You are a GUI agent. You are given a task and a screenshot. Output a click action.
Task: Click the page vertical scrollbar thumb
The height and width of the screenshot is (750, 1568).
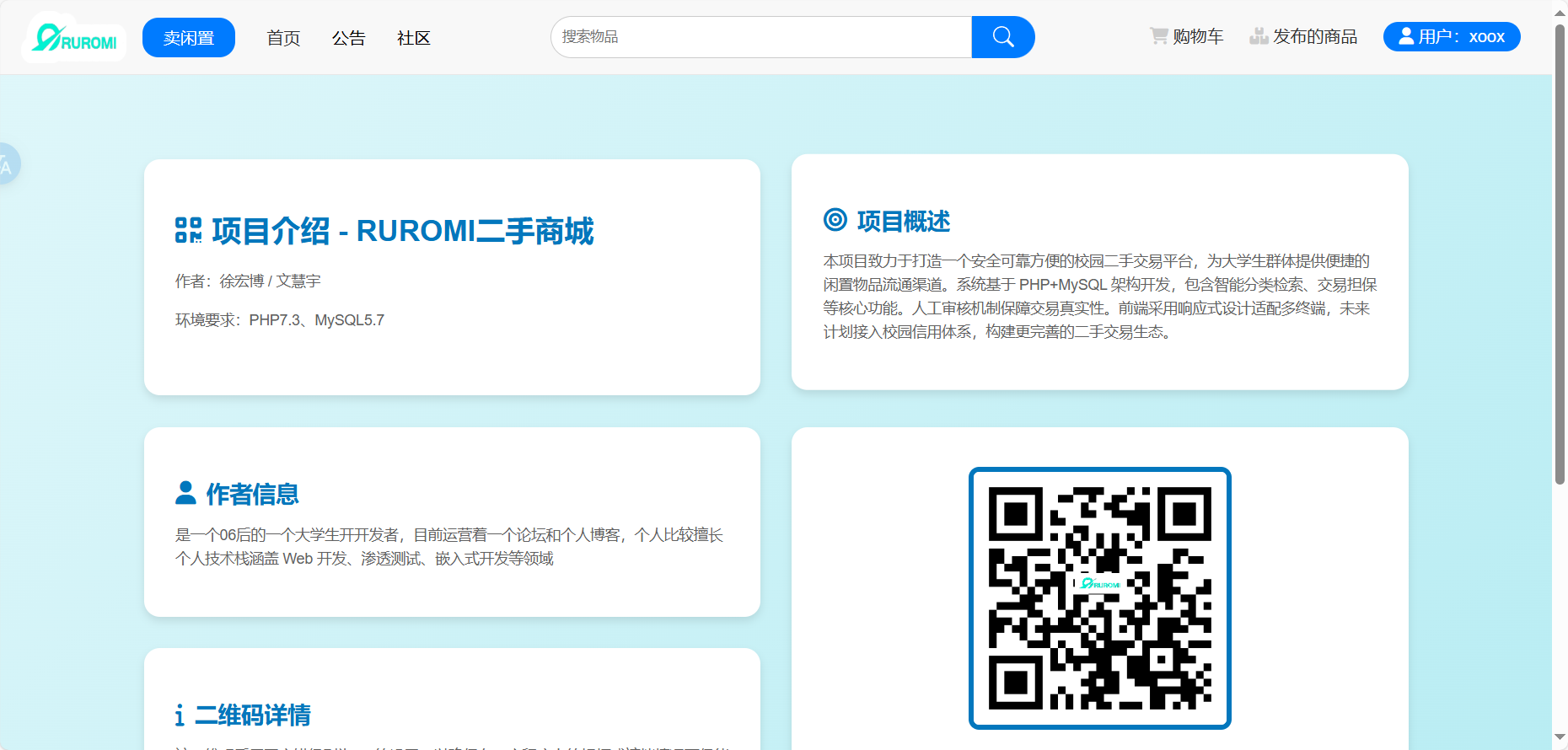tap(1560, 254)
